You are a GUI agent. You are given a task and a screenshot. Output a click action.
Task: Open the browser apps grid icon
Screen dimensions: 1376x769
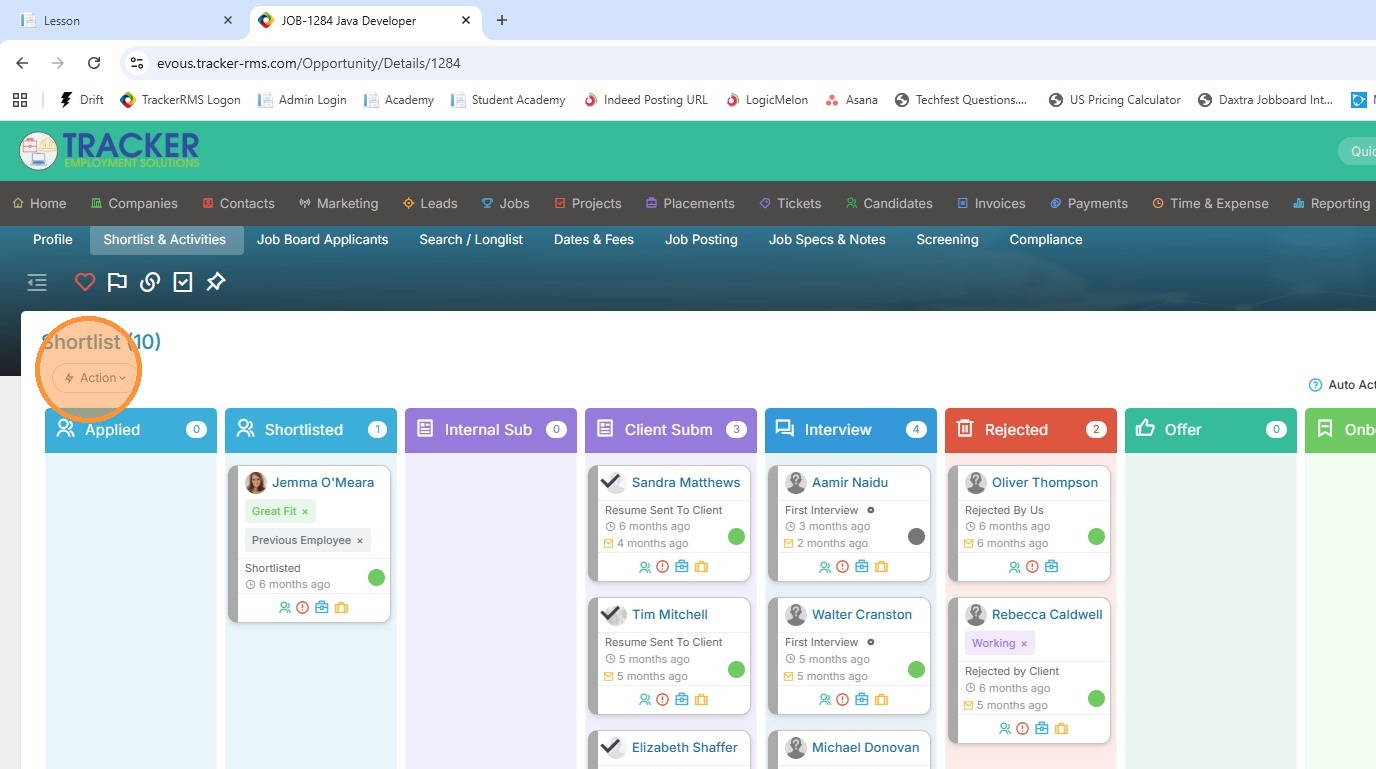(x=19, y=100)
